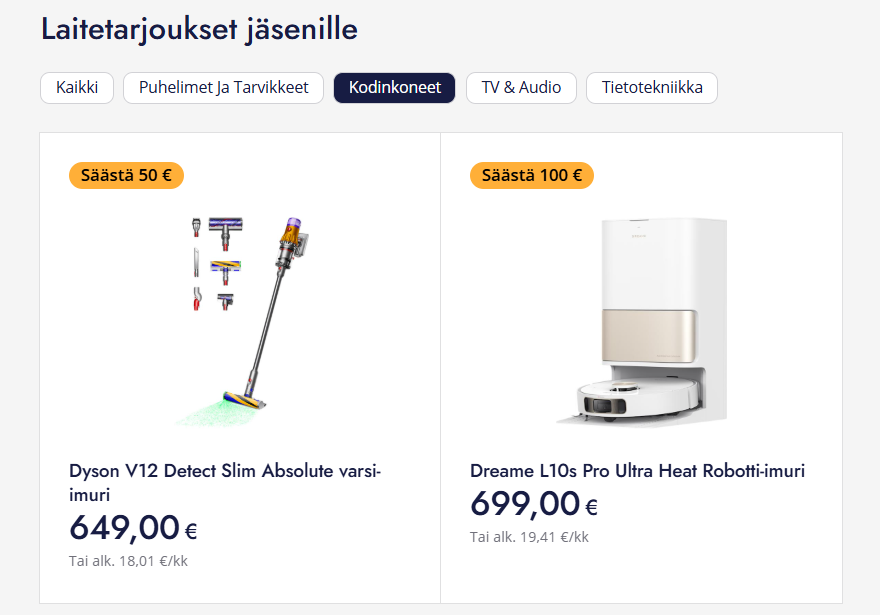This screenshot has height=615, width=880.
Task: Click the Säästä 100 € savings badge
Action: point(532,175)
